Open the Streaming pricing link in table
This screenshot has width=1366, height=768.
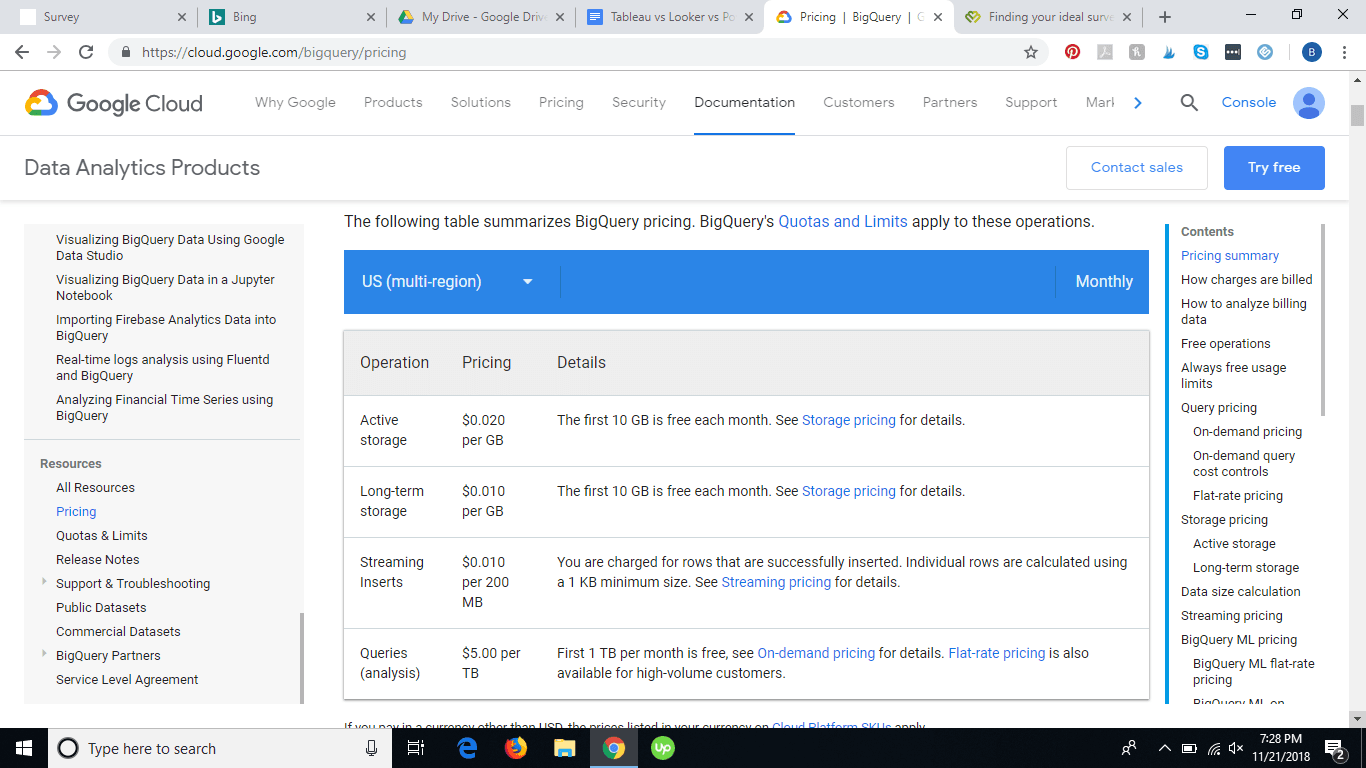click(776, 582)
